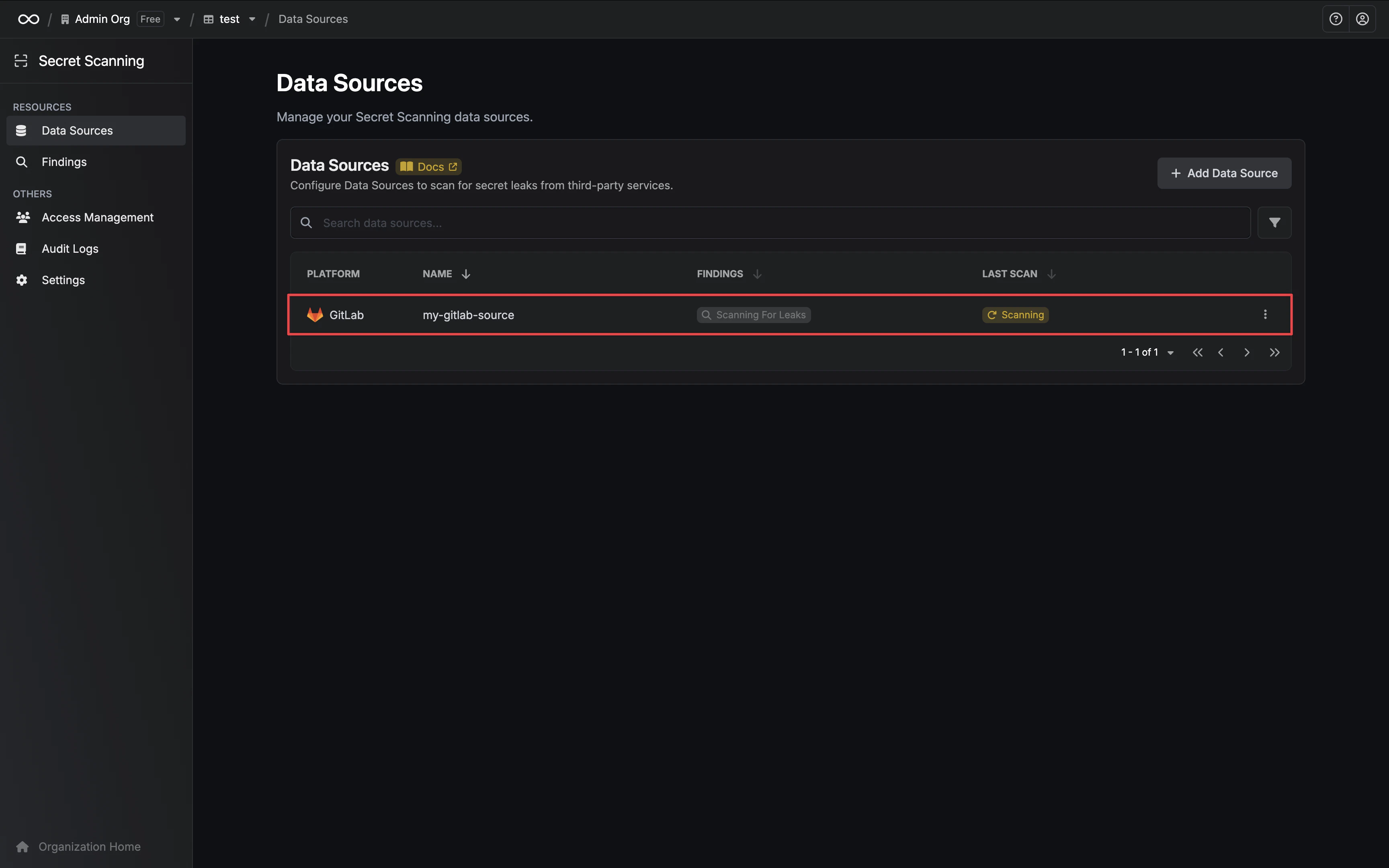Go to Organization Home

coord(78,847)
